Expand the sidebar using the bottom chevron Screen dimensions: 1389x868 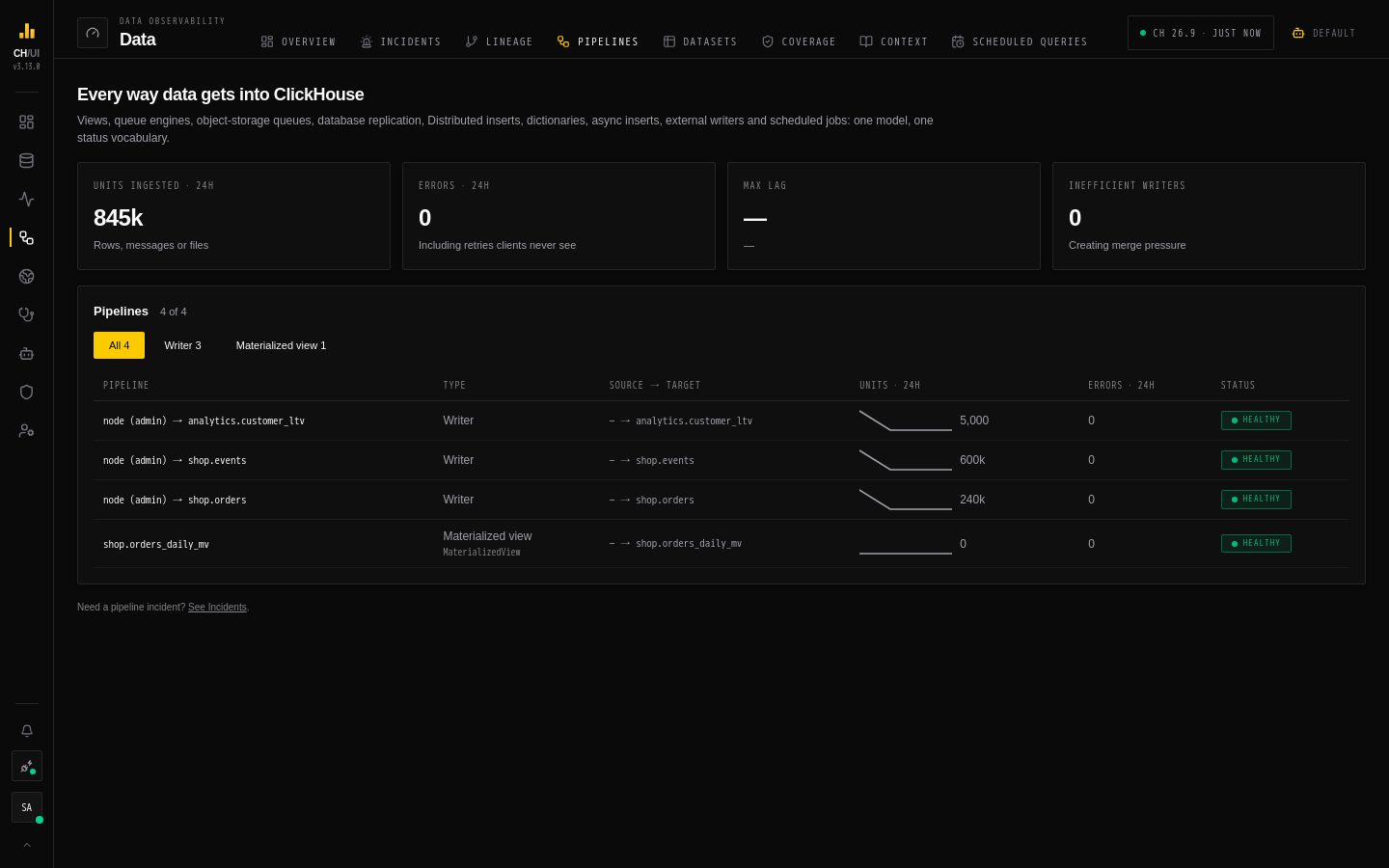27,845
